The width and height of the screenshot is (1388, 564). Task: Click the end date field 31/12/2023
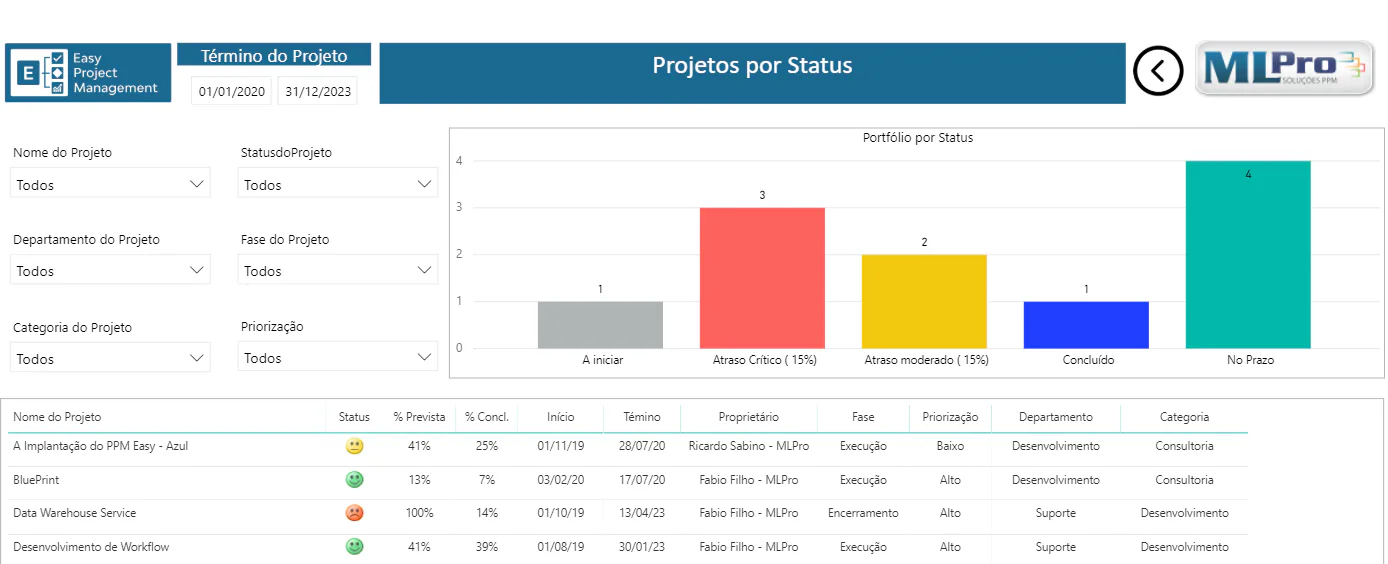click(317, 92)
